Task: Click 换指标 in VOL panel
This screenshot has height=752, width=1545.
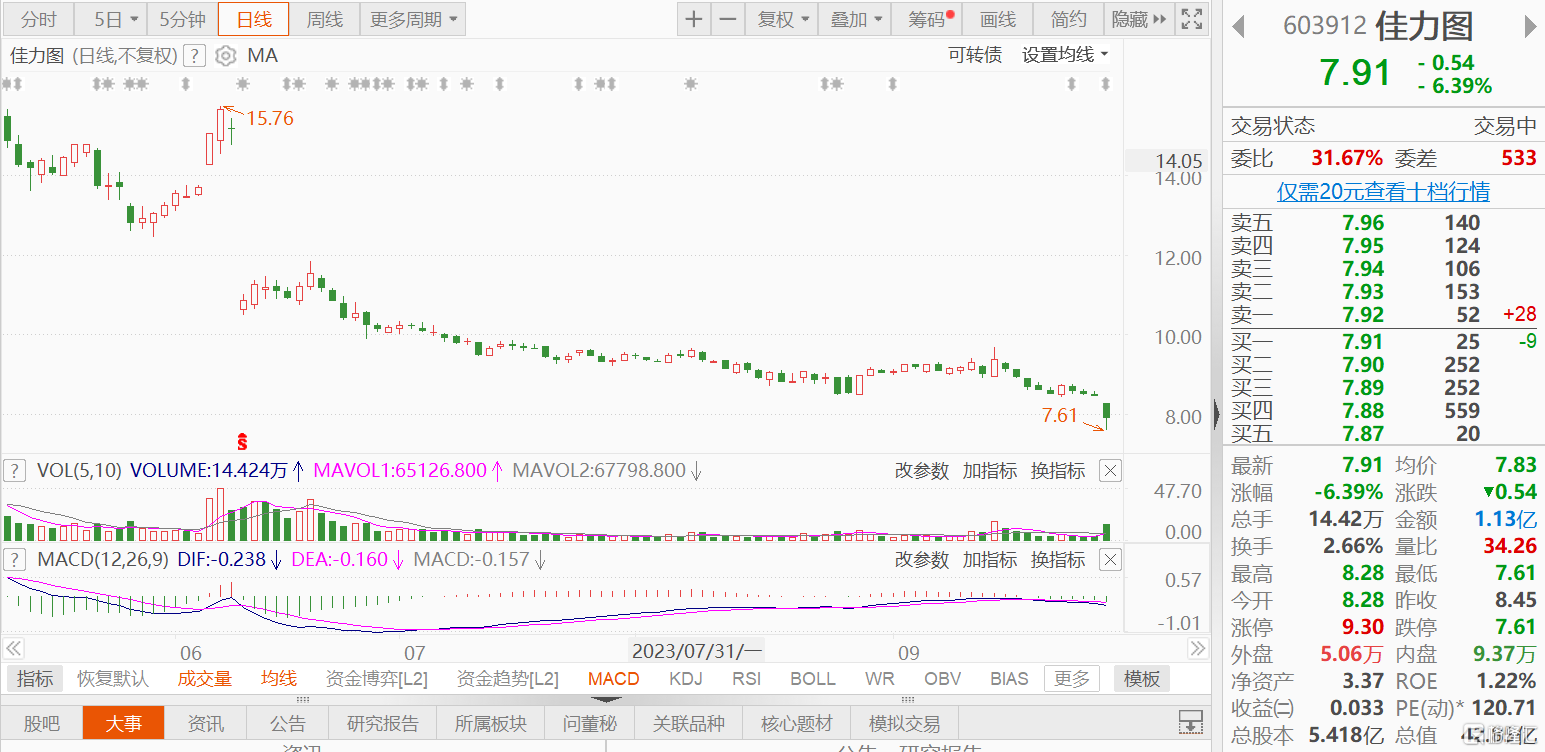Action: [x=1058, y=470]
